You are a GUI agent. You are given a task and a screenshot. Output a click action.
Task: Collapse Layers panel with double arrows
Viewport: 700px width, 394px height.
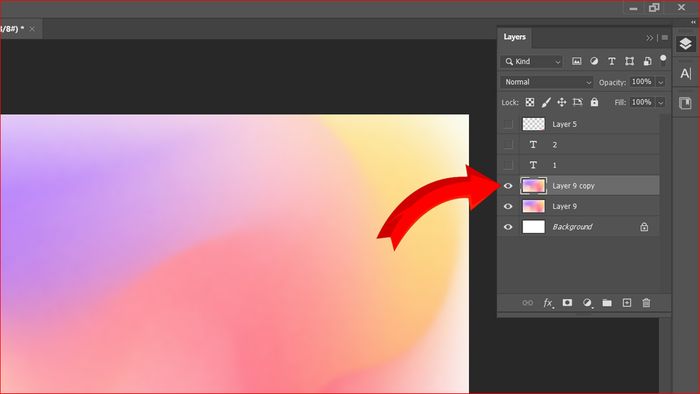point(650,38)
